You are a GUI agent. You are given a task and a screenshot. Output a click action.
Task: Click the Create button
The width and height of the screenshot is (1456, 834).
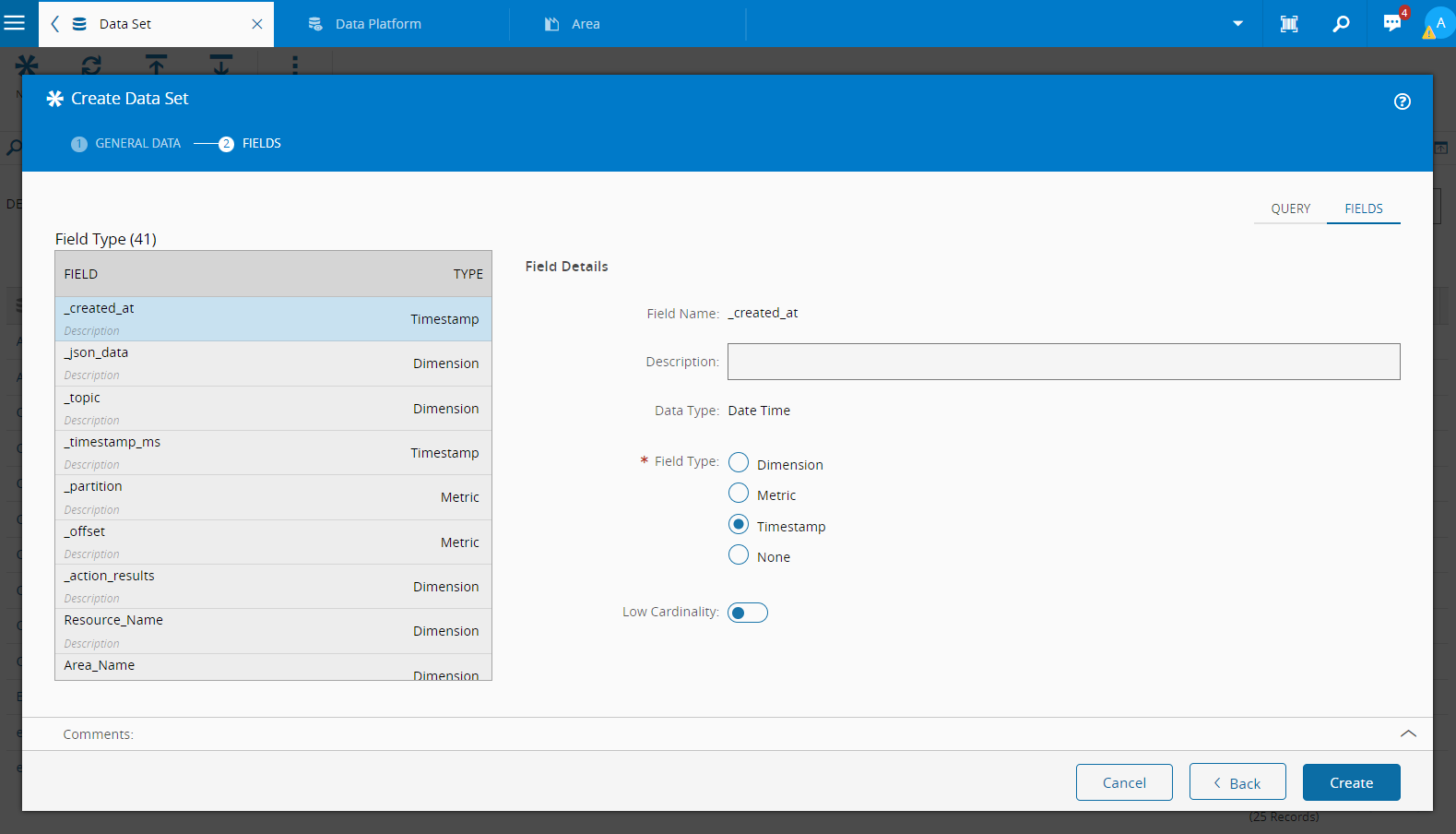click(1351, 782)
